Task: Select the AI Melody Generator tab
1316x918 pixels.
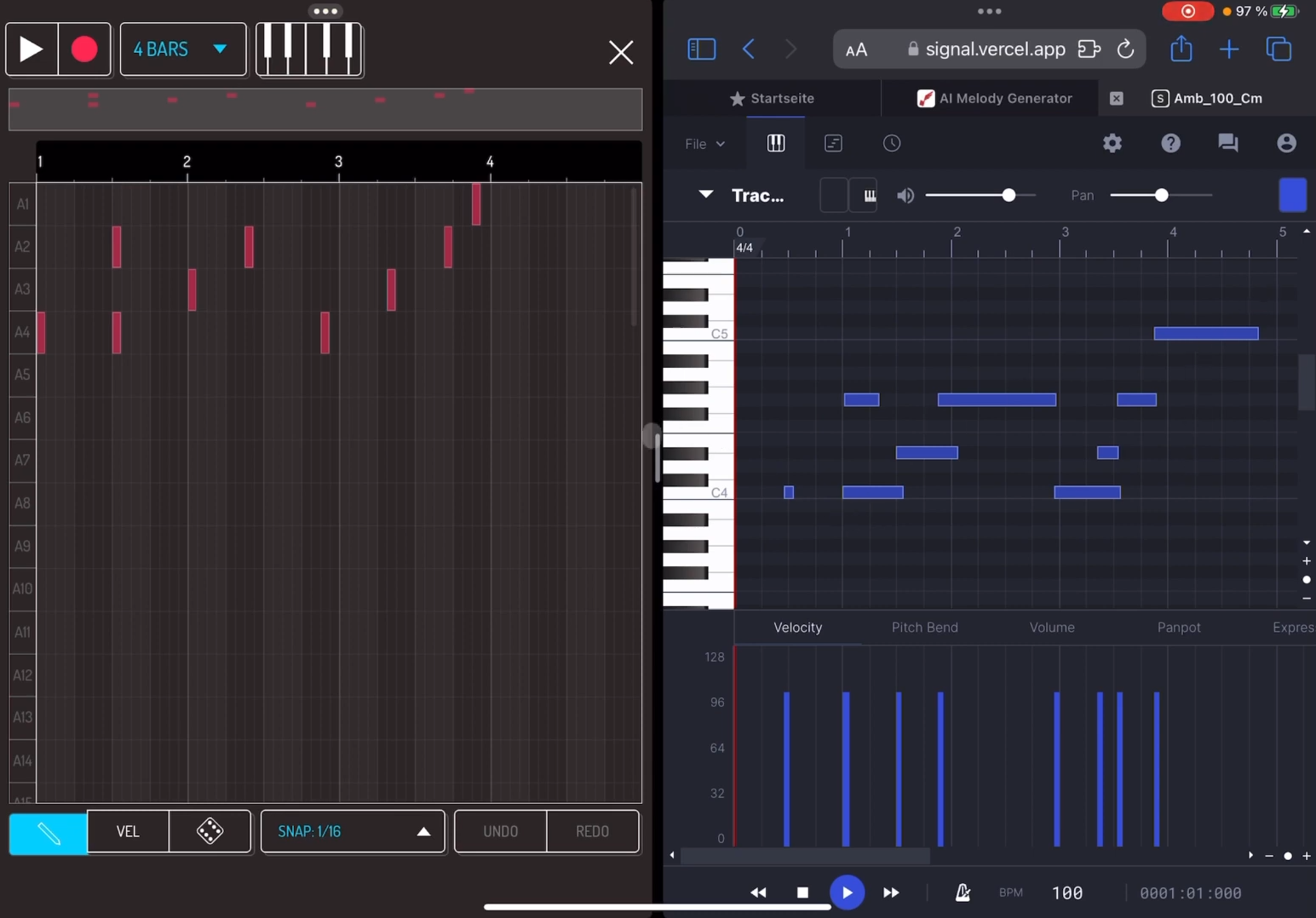Action: 994,99
